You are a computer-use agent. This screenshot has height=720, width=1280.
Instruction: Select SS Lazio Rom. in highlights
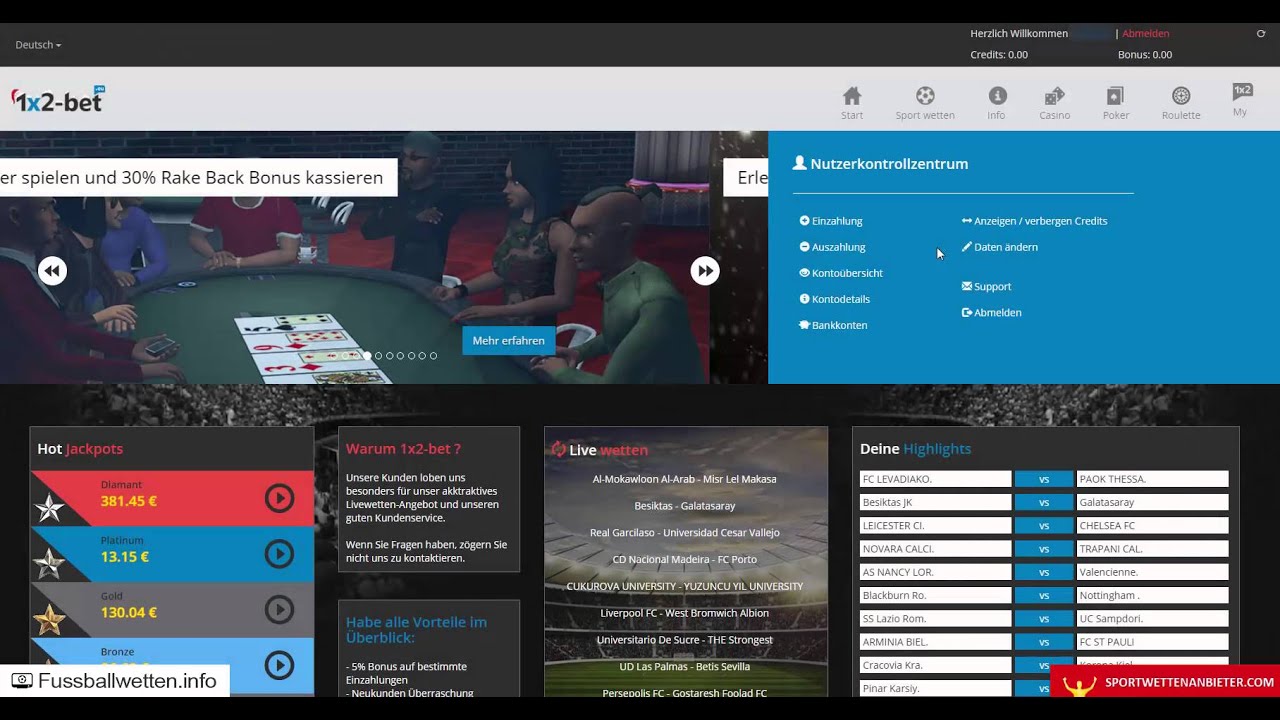click(935, 619)
